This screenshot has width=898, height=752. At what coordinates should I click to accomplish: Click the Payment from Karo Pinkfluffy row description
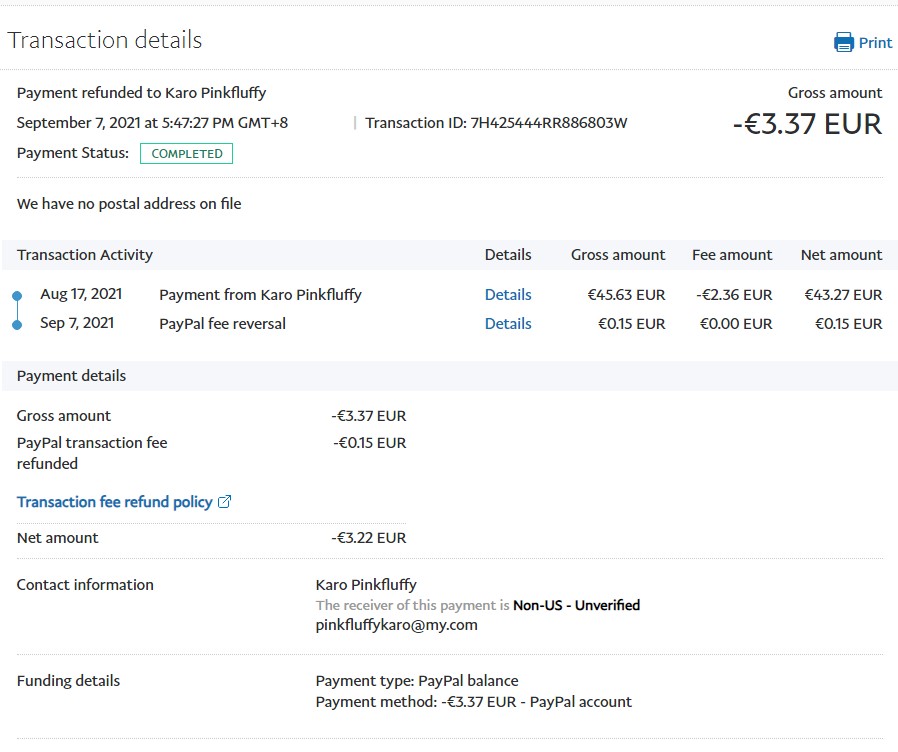(260, 295)
